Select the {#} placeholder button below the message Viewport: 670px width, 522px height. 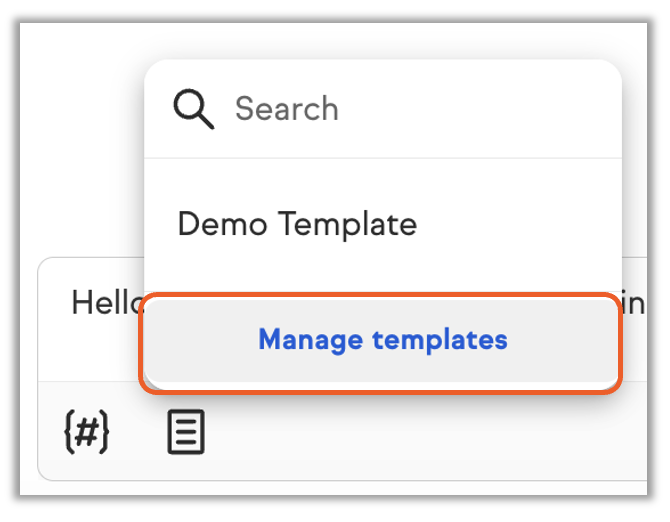(86, 433)
